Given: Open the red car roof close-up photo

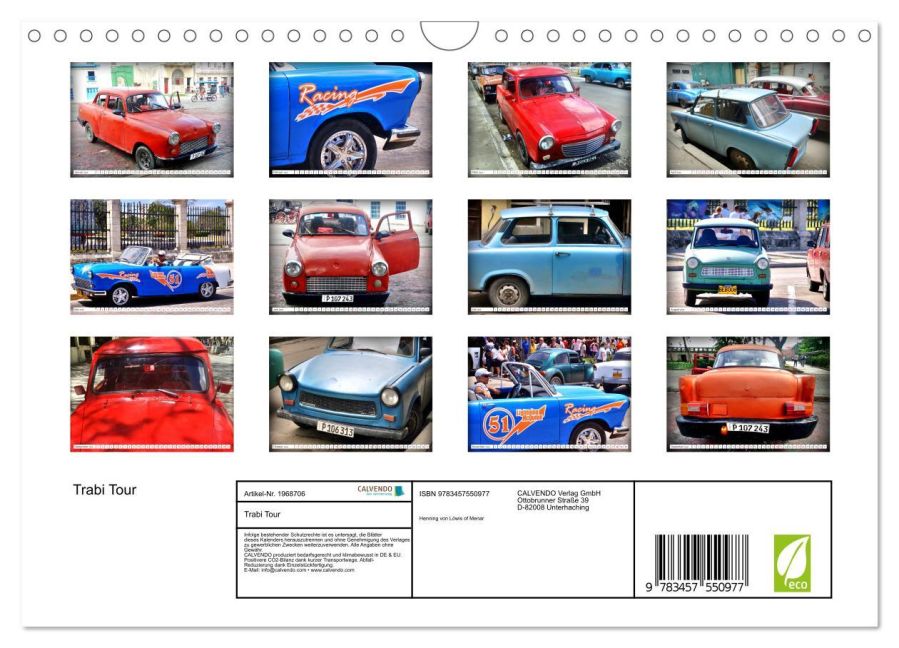Looking at the screenshot, I should tap(151, 394).
